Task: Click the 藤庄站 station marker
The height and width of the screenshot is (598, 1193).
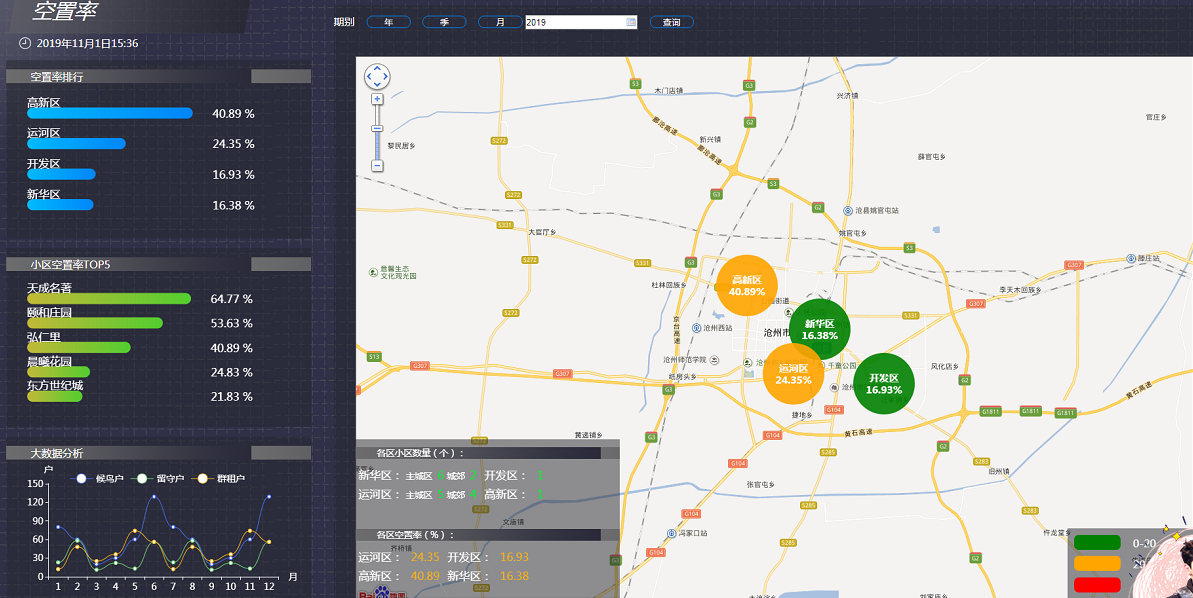Action: point(1131,259)
